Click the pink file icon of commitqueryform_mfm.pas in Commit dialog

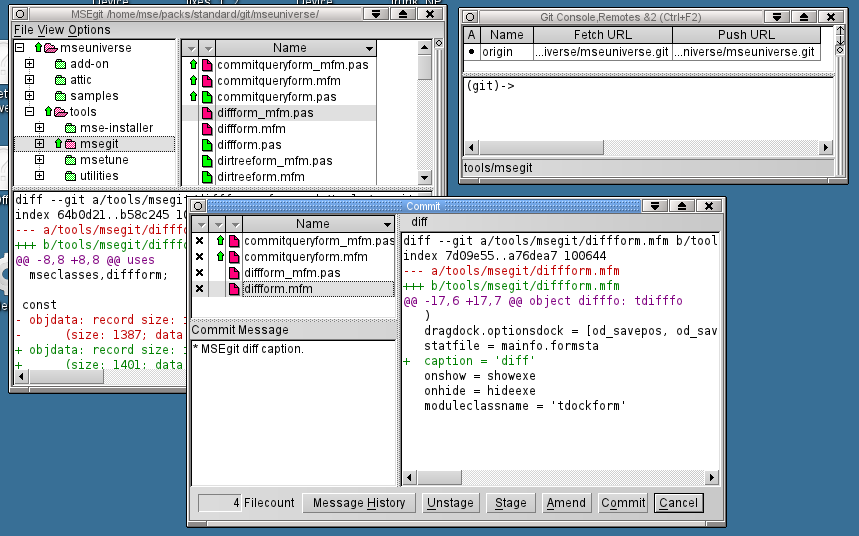click(234, 241)
